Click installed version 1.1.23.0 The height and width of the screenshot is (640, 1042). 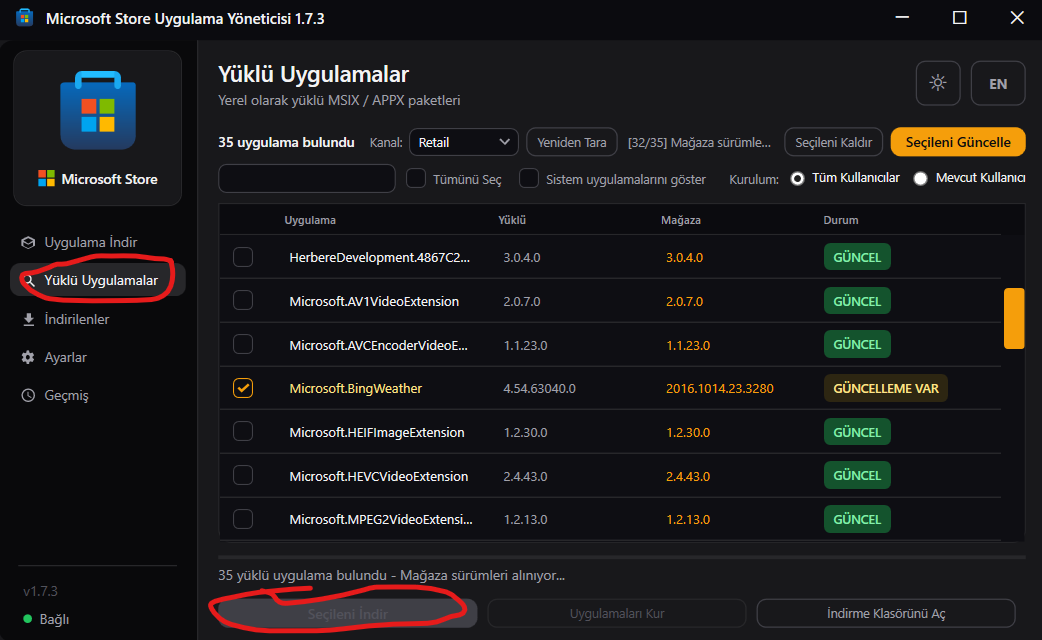tap(525, 345)
